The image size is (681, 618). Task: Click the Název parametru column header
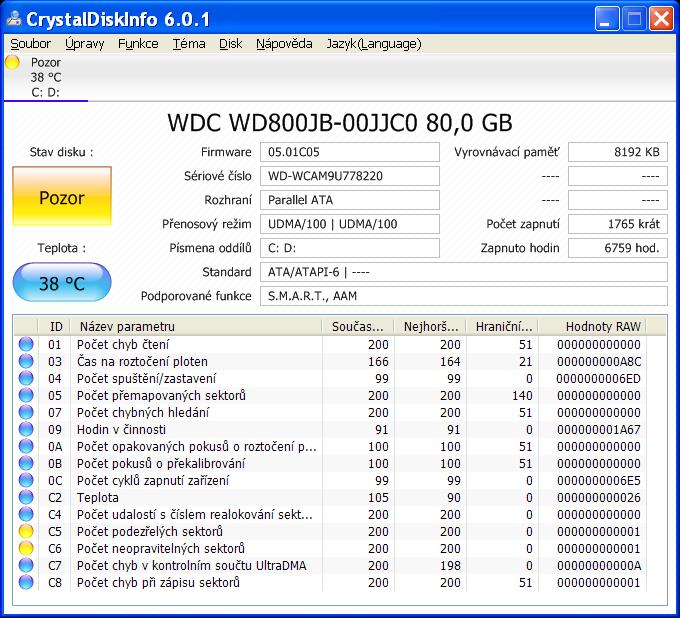[x=196, y=326]
